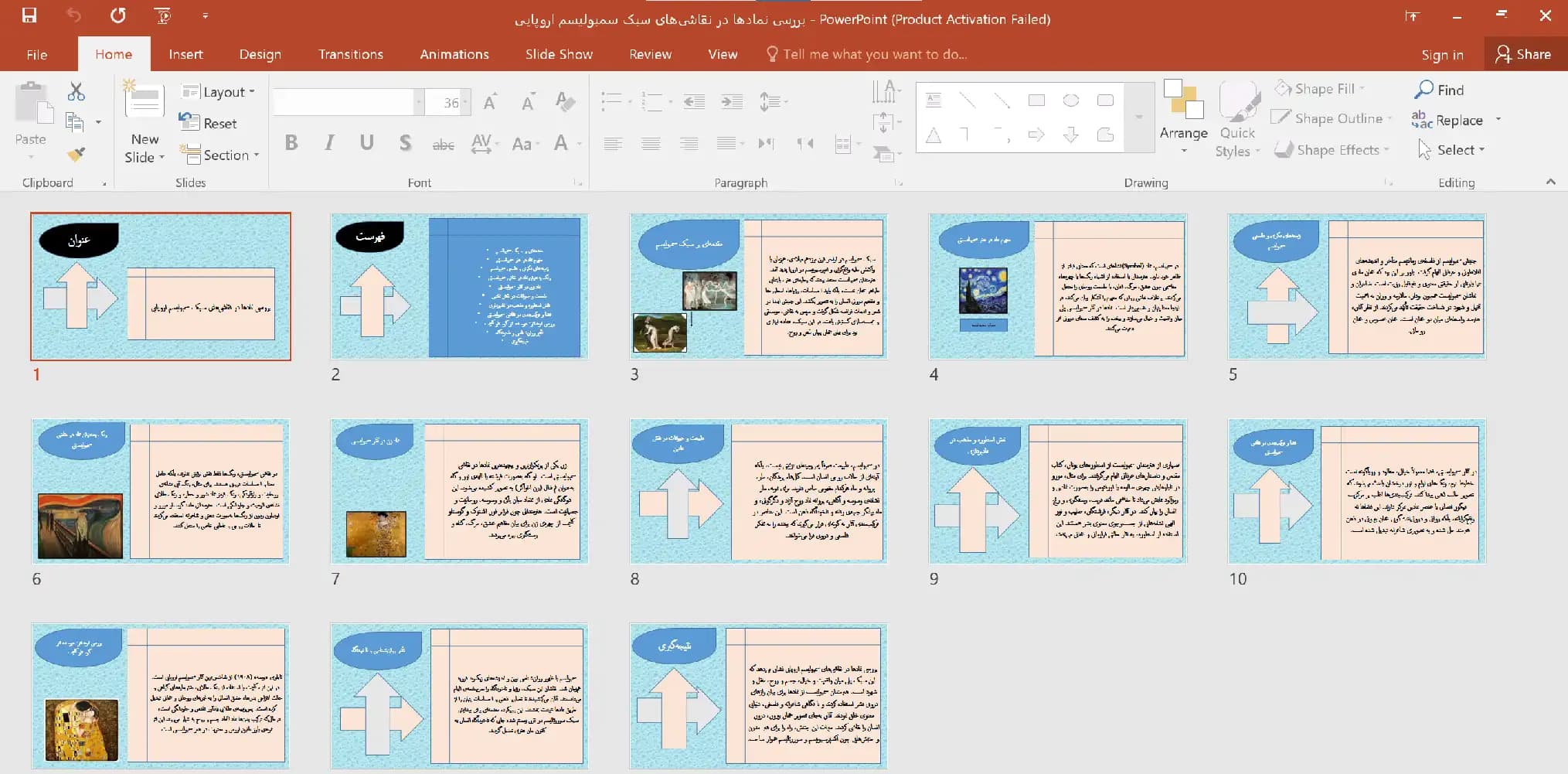Toggle Italic formatting
Image resolution: width=1568 pixels, height=774 pixels.
click(x=329, y=142)
